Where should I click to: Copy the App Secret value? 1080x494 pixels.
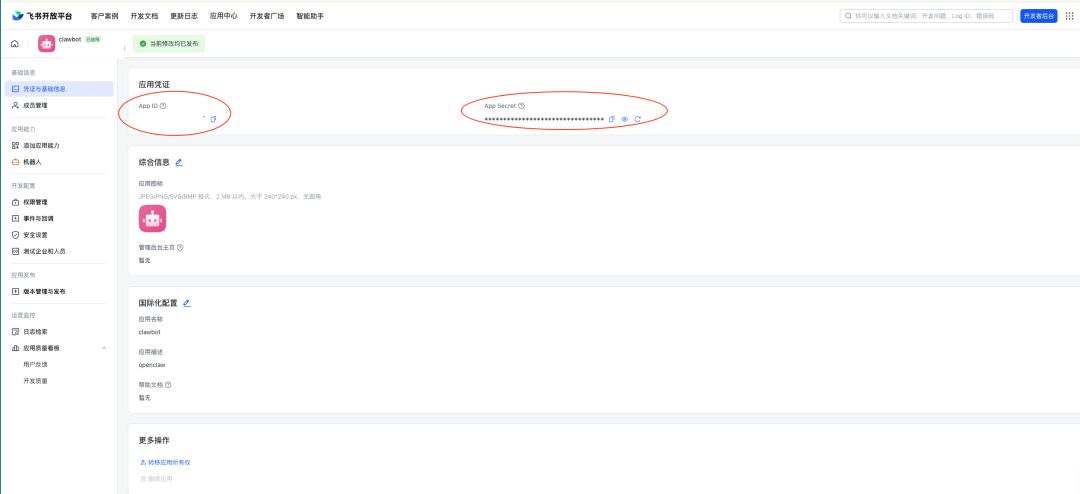(612, 119)
